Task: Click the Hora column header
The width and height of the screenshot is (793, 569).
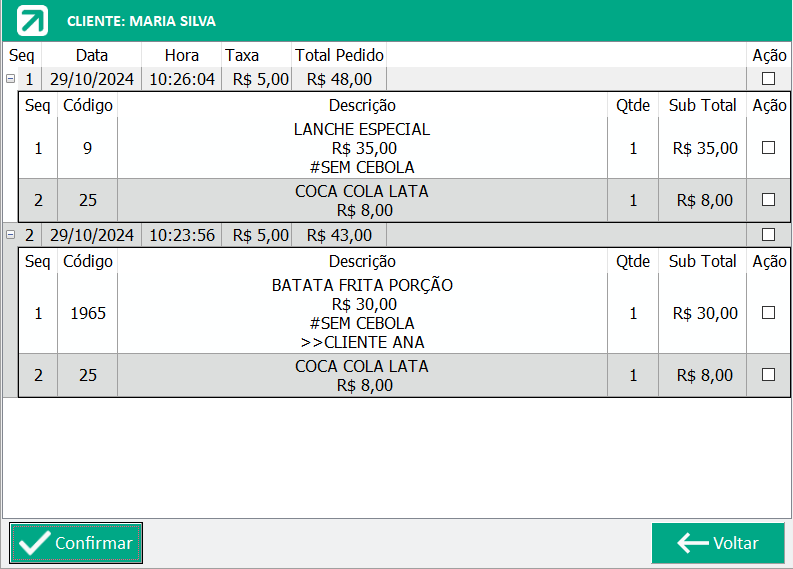Action: [x=181, y=55]
